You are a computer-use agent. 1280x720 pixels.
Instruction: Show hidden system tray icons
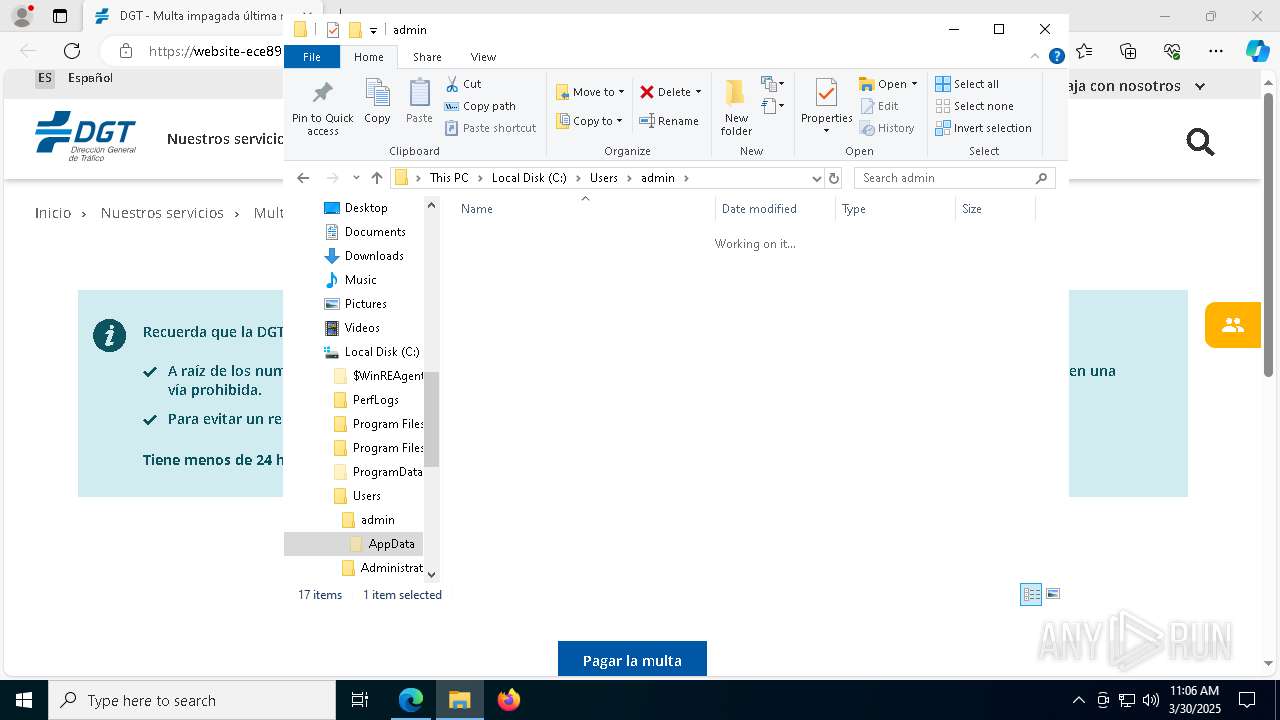click(1078, 700)
